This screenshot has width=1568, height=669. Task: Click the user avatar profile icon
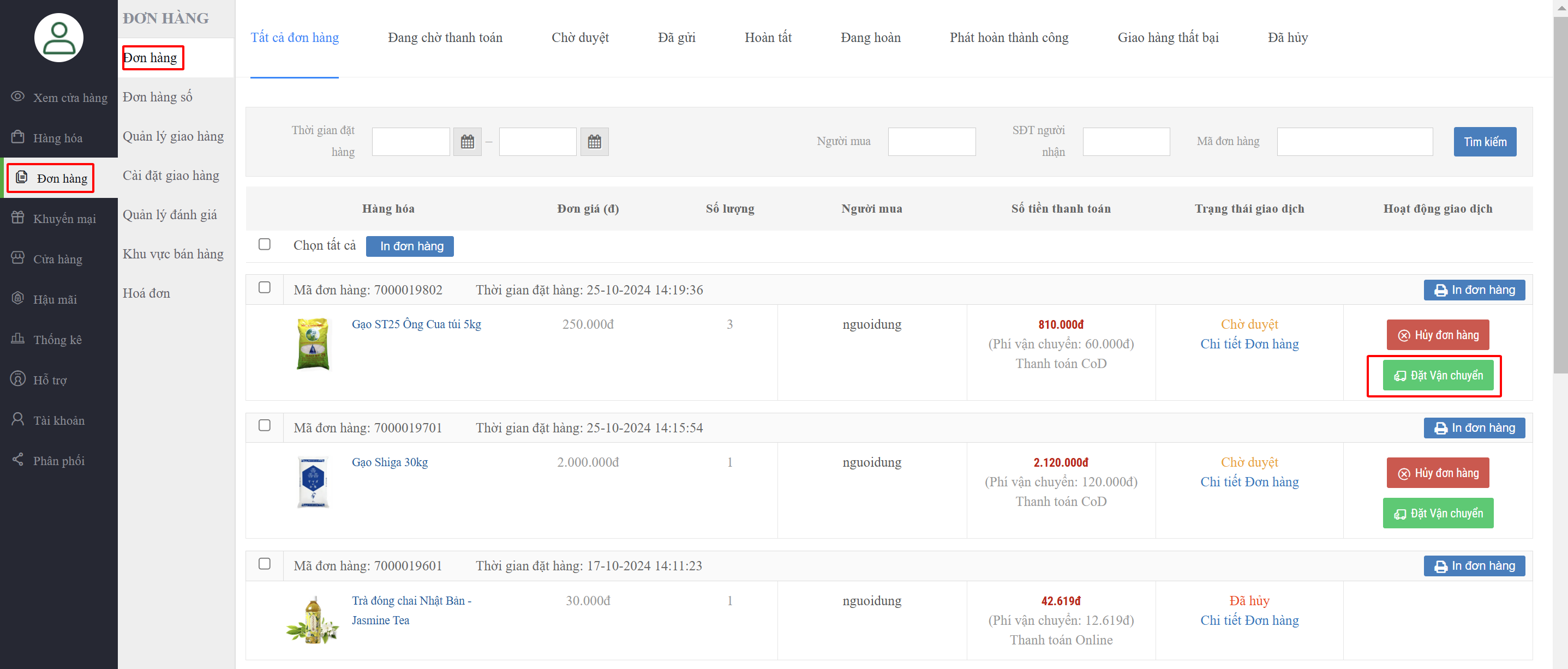coord(58,38)
